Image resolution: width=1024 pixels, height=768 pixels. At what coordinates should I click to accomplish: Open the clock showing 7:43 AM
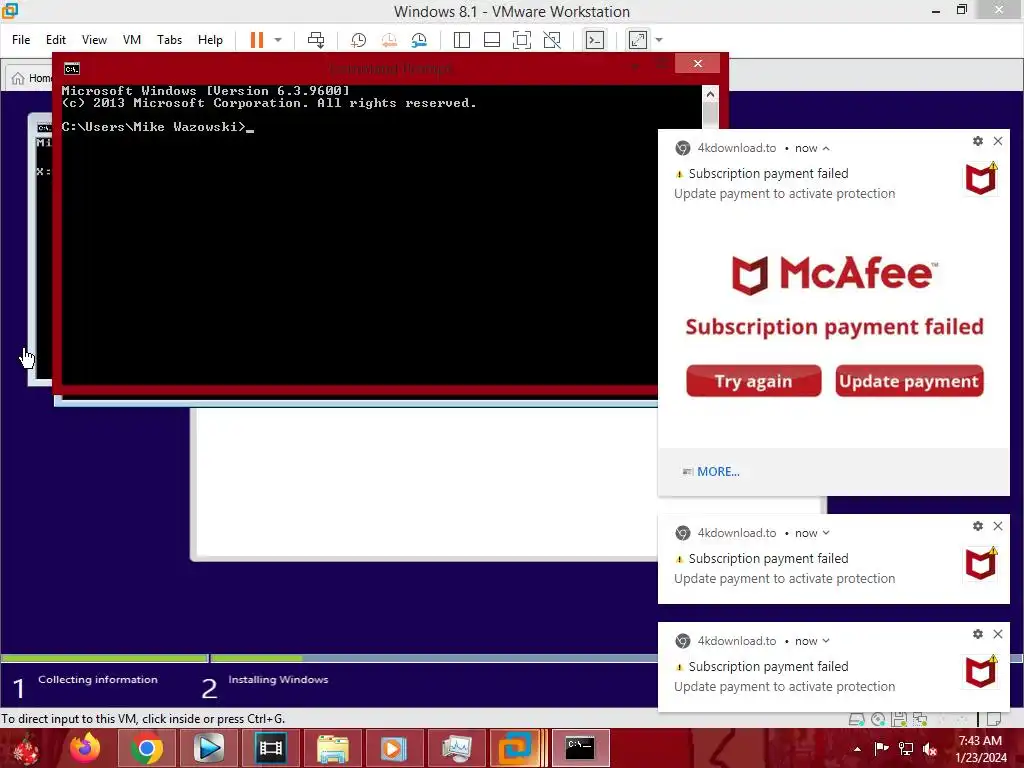tap(980, 749)
